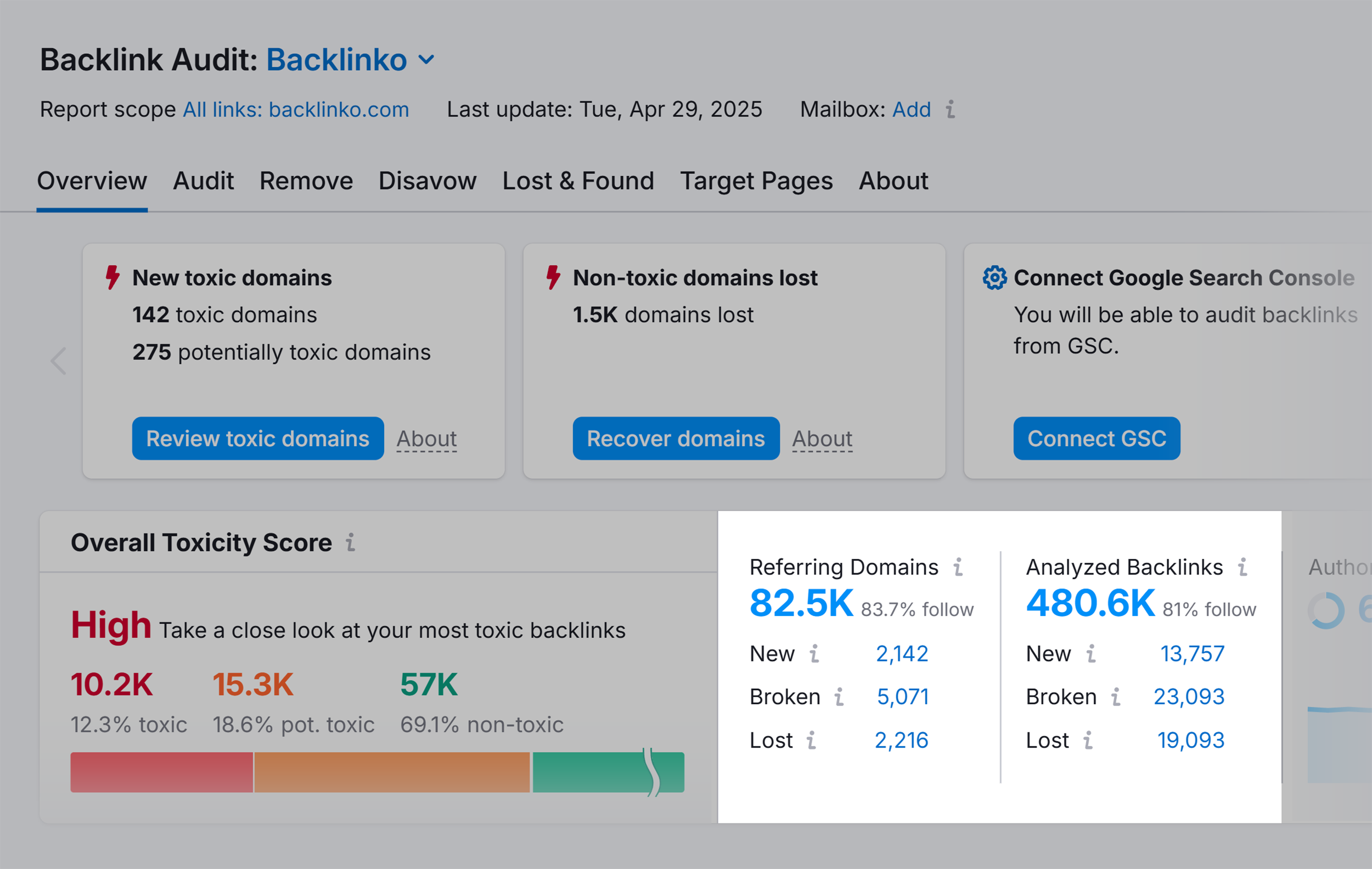1372x869 pixels.
Task: Click the Mailbox info icon
Action: point(950,109)
